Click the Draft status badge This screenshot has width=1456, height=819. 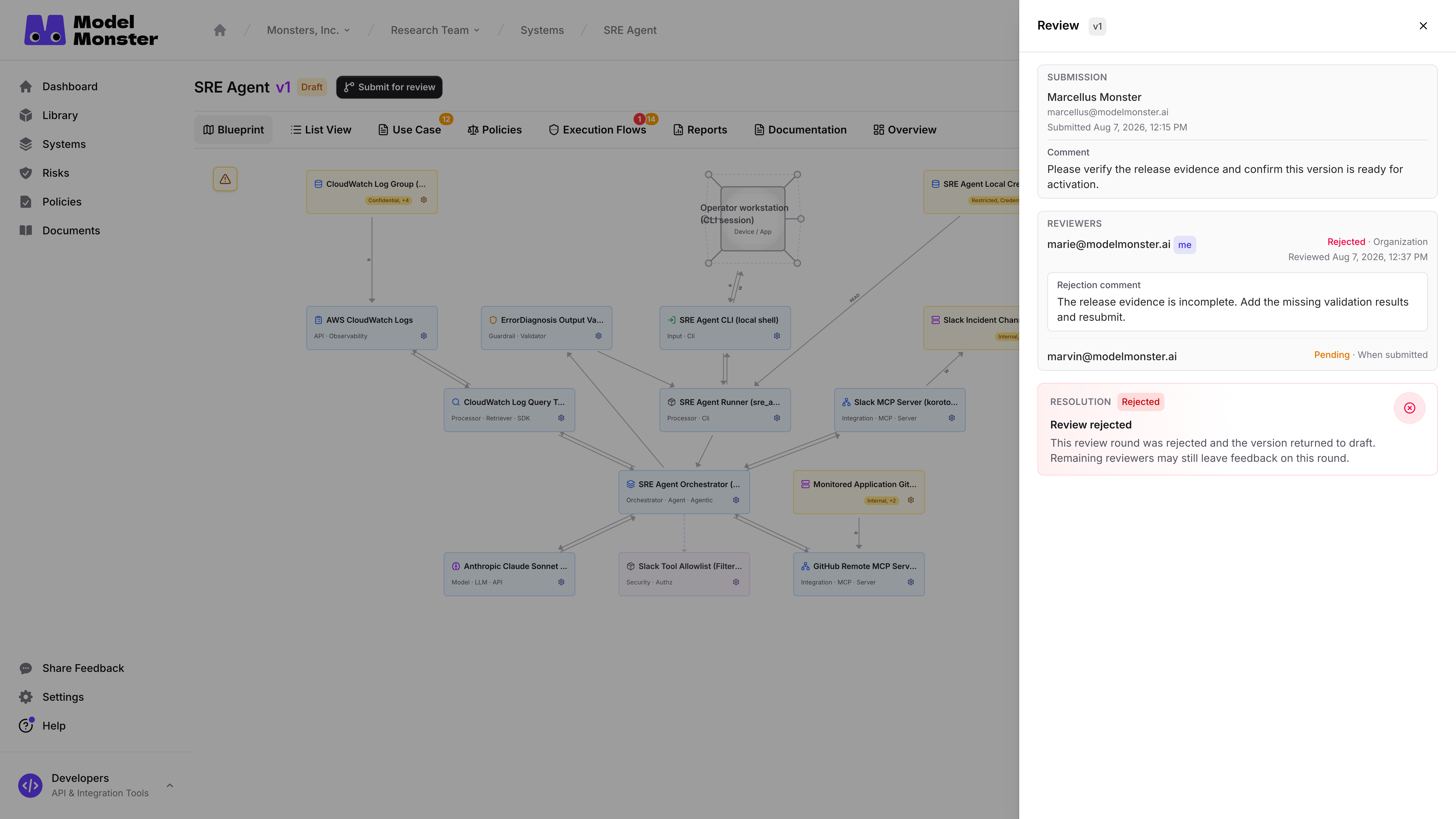click(312, 87)
